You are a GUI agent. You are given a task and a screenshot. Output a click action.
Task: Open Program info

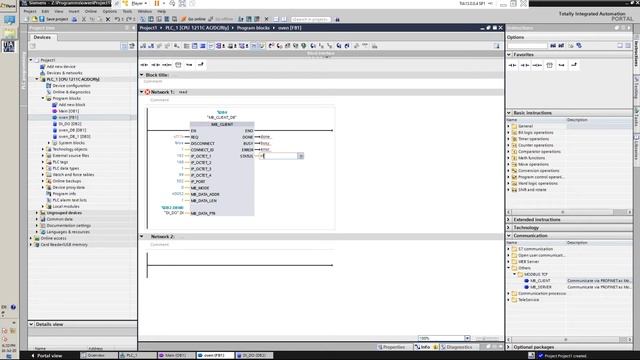pos(64,193)
